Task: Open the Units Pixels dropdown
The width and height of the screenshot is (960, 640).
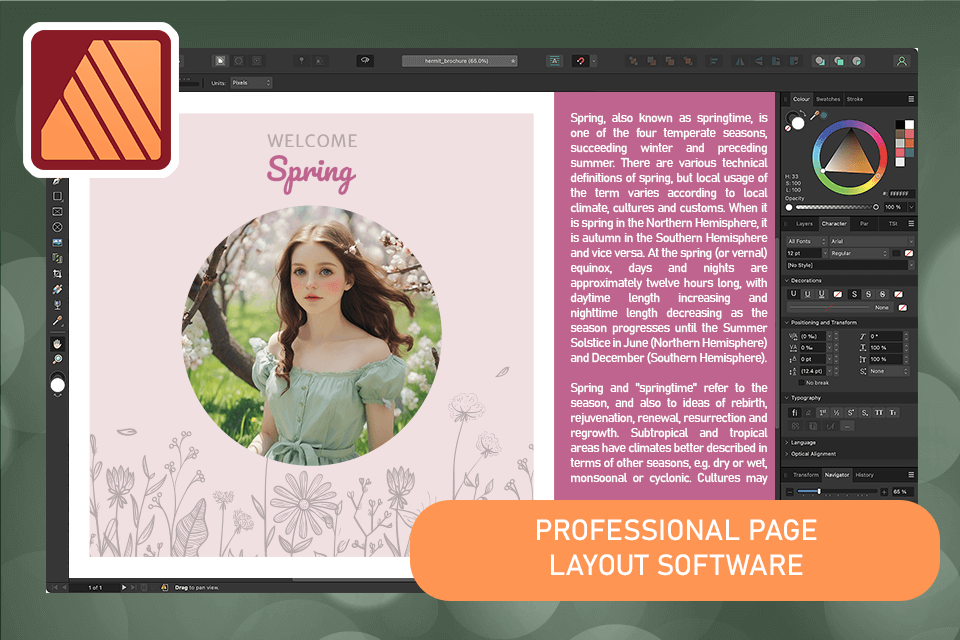Action: pos(251,83)
